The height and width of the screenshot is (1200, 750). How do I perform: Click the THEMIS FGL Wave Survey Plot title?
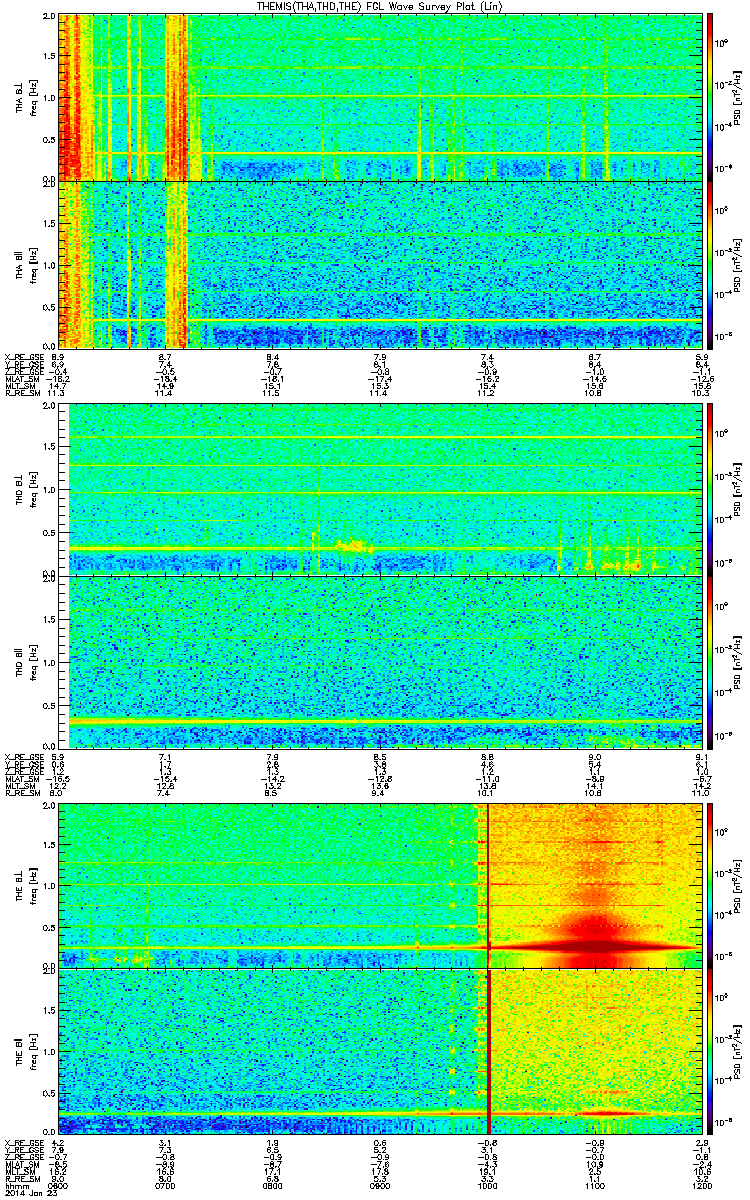click(x=379, y=6)
